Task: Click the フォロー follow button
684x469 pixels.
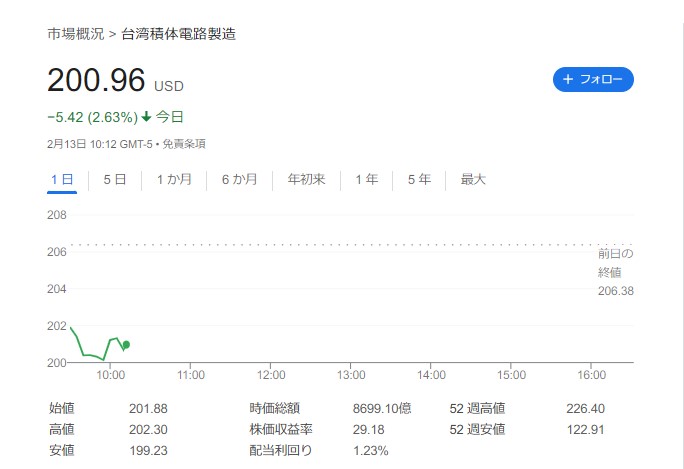Action: coord(593,79)
